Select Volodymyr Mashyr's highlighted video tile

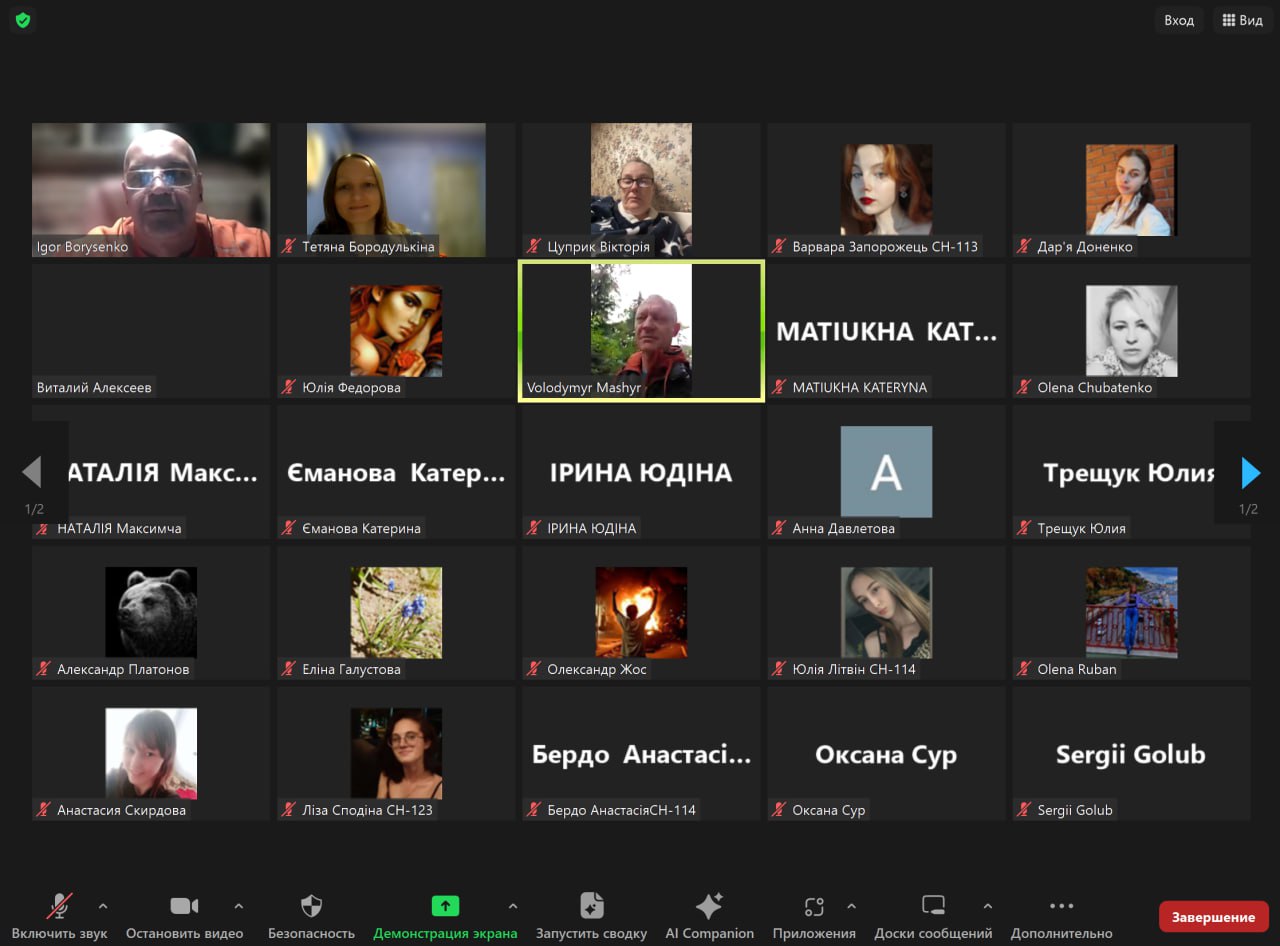(641, 331)
